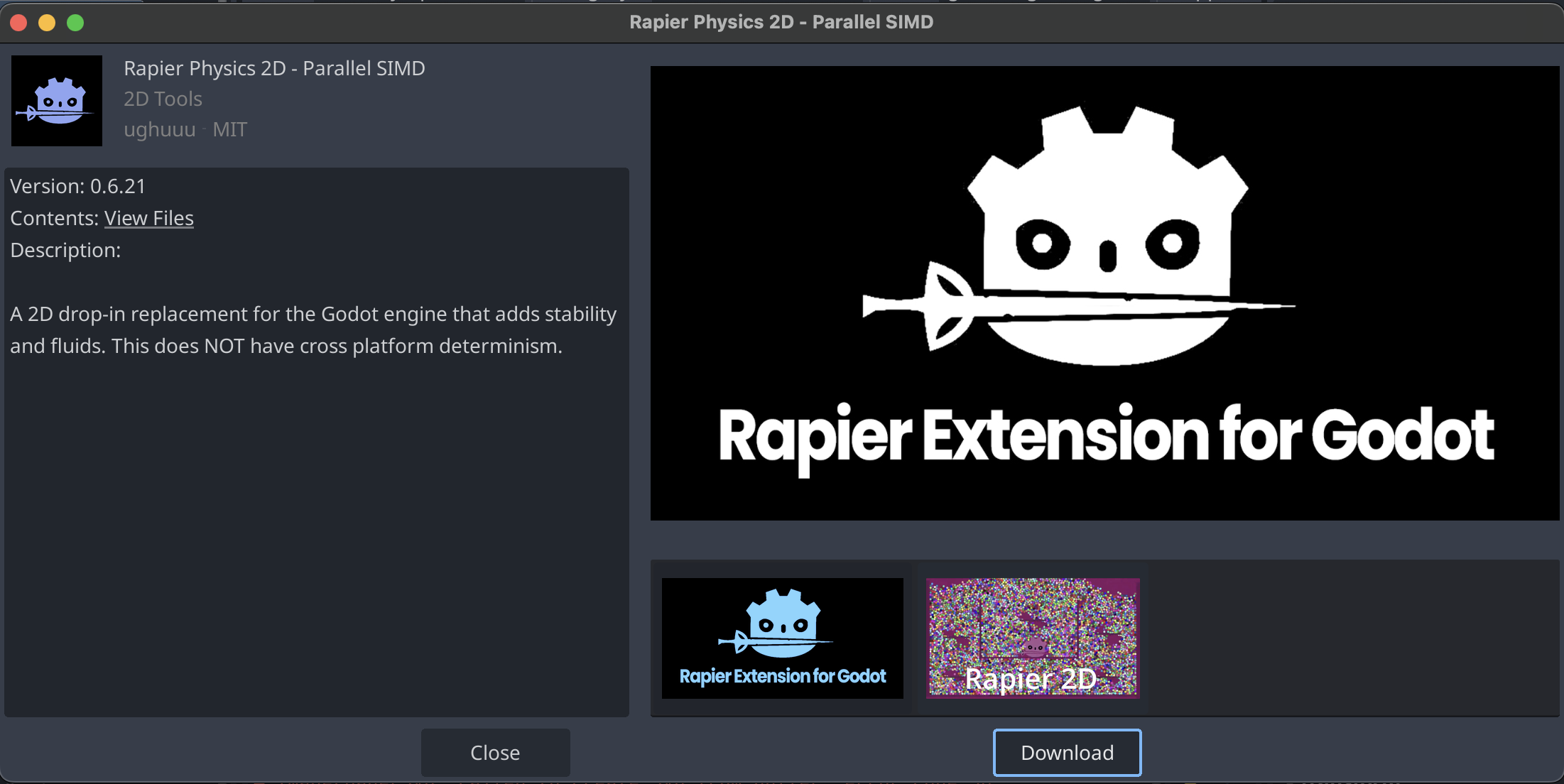Viewport: 1564px width, 784px height.
Task: Select the Rapier Extension for Godot thumbnail
Action: coord(783,638)
